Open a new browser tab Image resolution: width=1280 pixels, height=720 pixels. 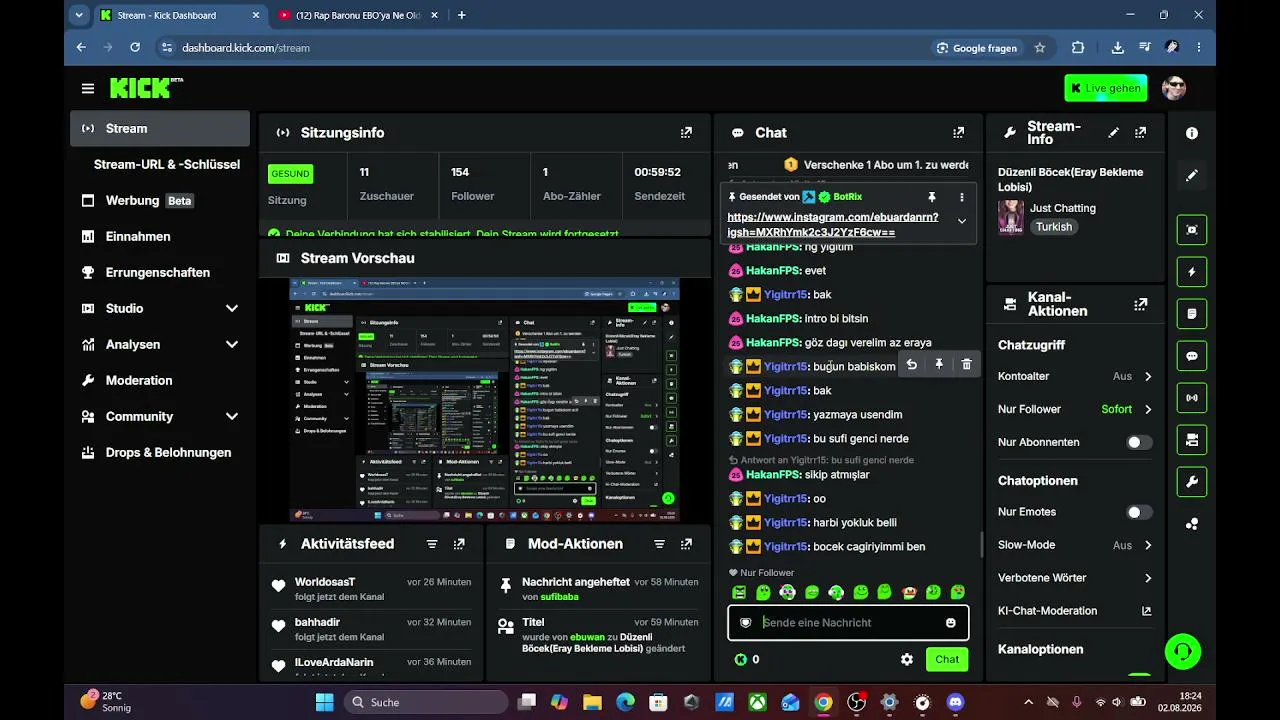pyautogui.click(x=461, y=15)
